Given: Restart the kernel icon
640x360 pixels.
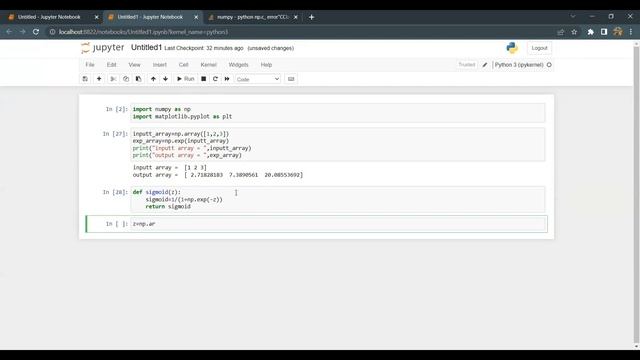Looking at the screenshot, I should [215, 79].
